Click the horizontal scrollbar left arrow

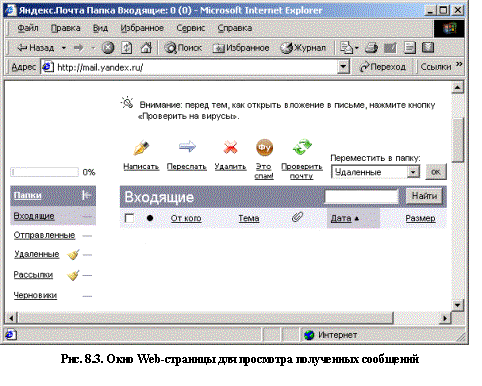[11, 318]
